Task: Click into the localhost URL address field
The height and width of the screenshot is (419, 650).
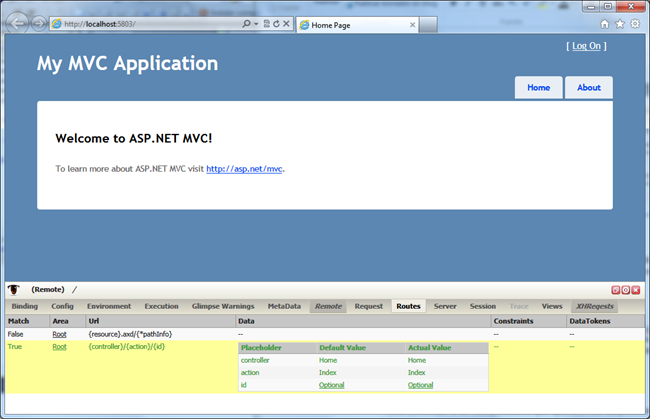Action: pyautogui.click(x=150, y=23)
